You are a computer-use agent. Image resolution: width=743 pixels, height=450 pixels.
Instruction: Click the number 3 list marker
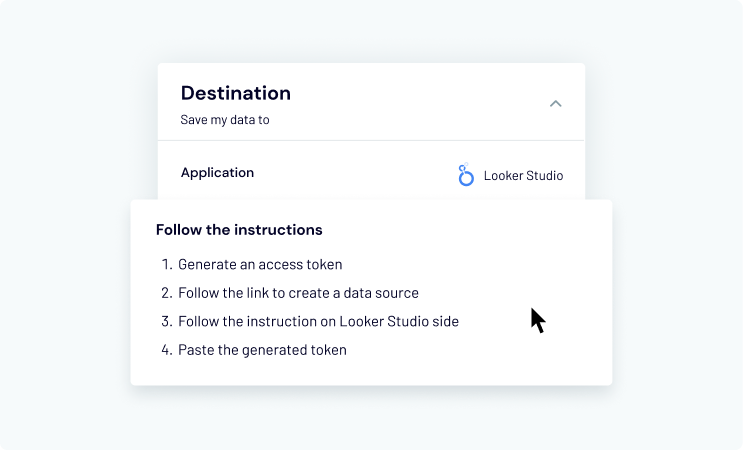click(166, 322)
